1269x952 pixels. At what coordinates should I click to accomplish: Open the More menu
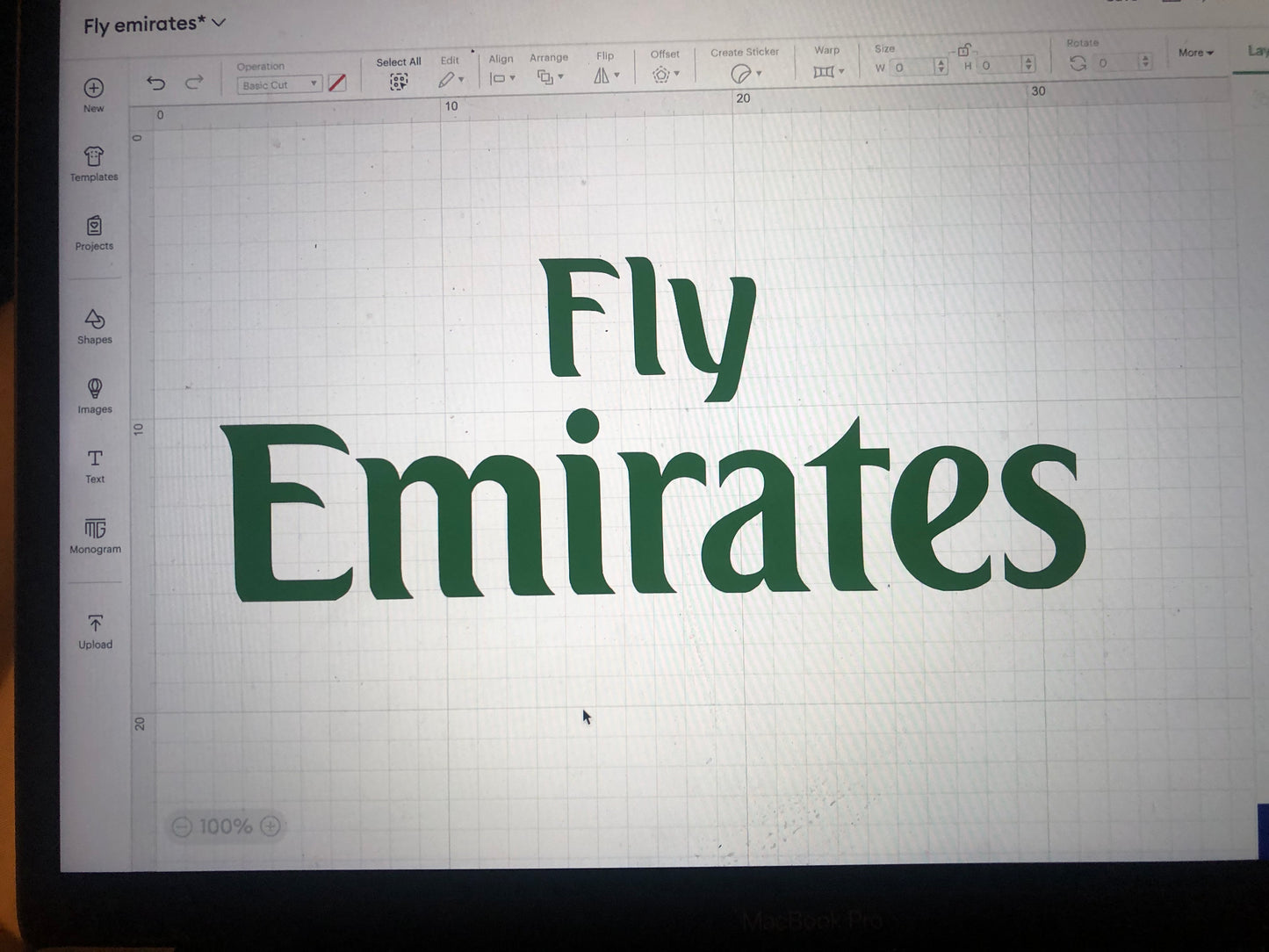[x=1193, y=53]
